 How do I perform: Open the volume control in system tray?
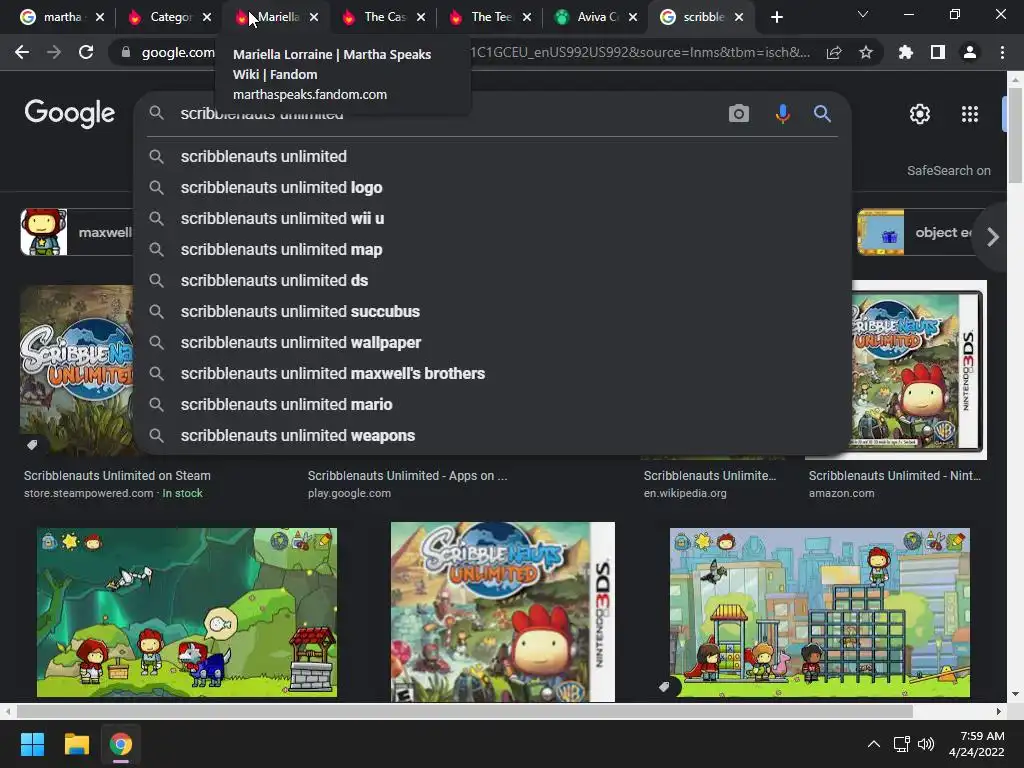pyautogui.click(x=925, y=744)
